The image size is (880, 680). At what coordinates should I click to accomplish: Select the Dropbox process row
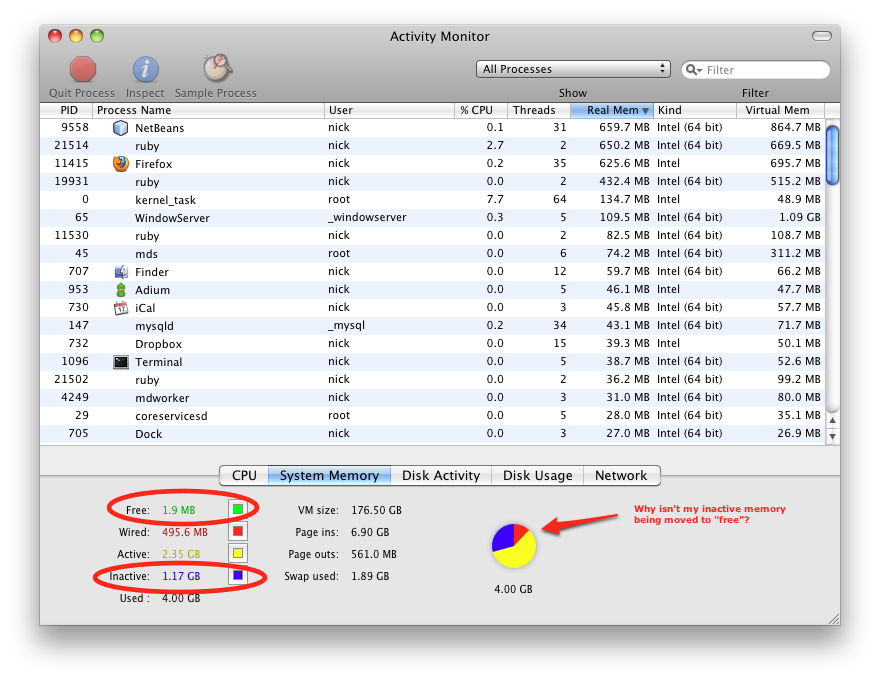click(433, 343)
